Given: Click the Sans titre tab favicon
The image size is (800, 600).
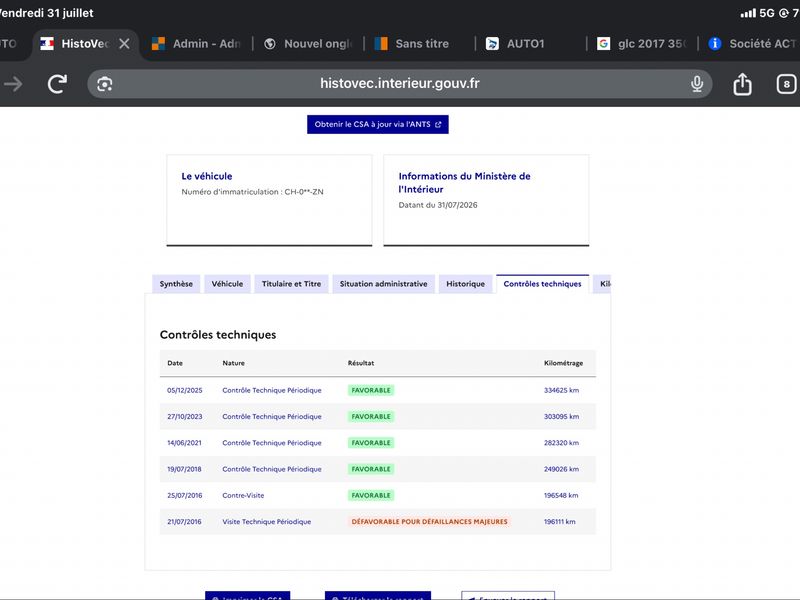Looking at the screenshot, I should 381,44.
